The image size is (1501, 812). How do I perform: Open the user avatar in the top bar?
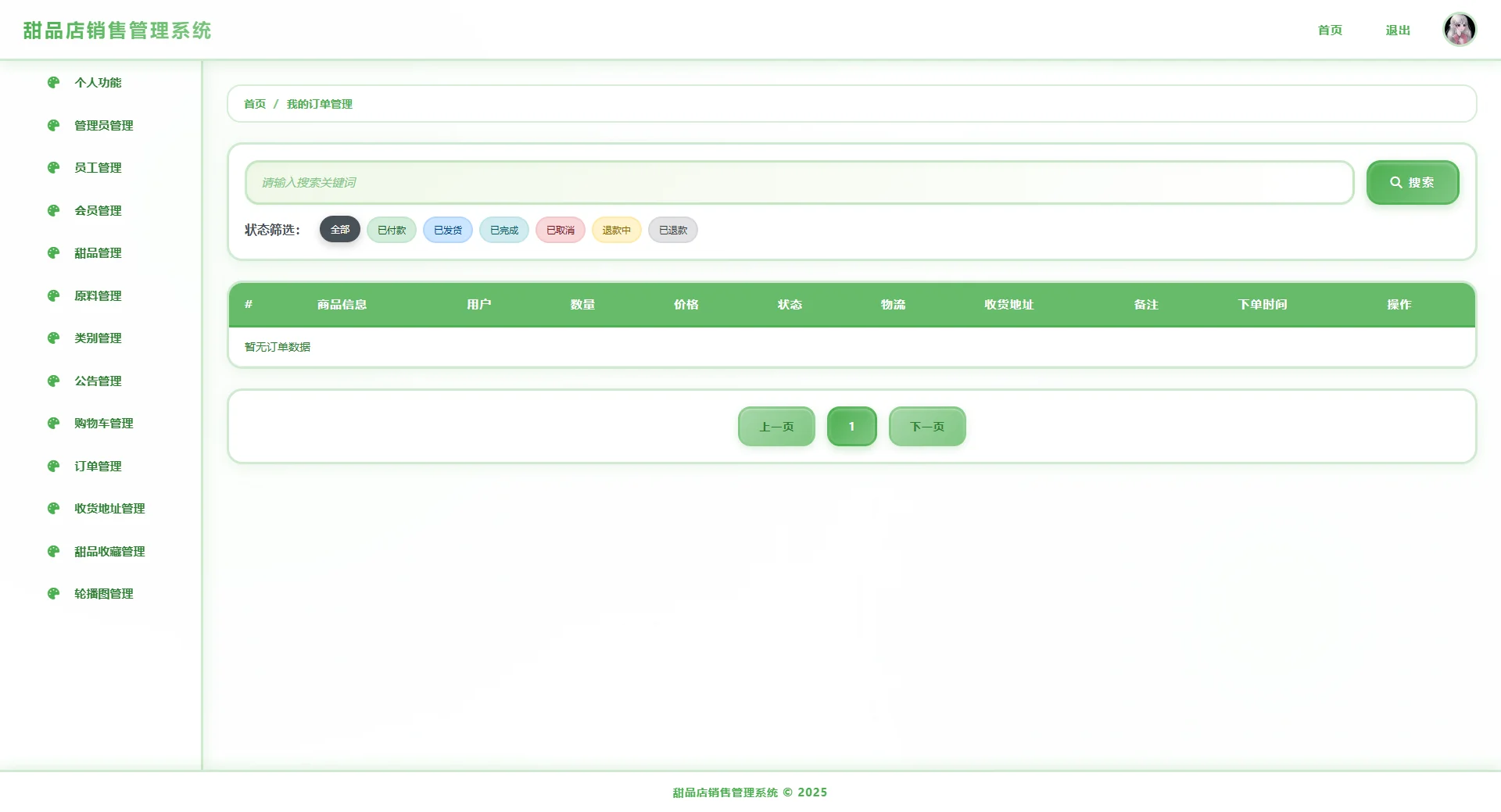[1459, 30]
